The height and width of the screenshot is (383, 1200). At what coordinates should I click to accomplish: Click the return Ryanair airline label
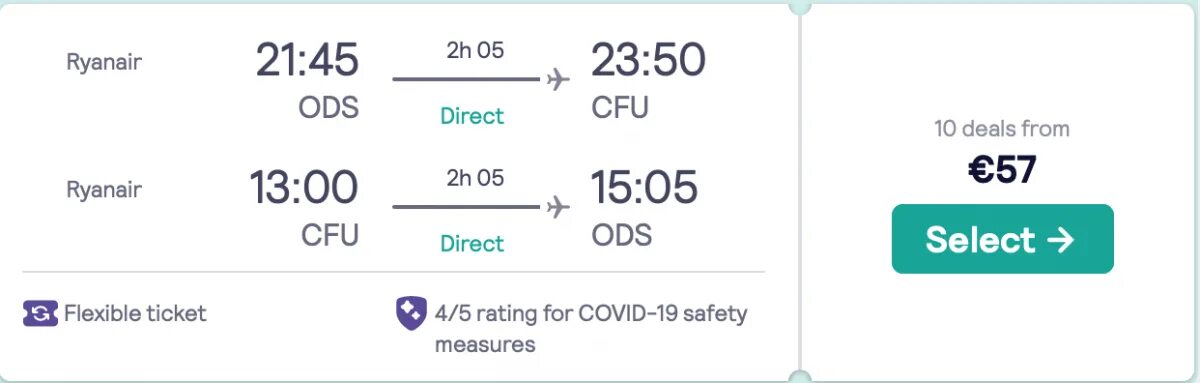click(x=104, y=189)
